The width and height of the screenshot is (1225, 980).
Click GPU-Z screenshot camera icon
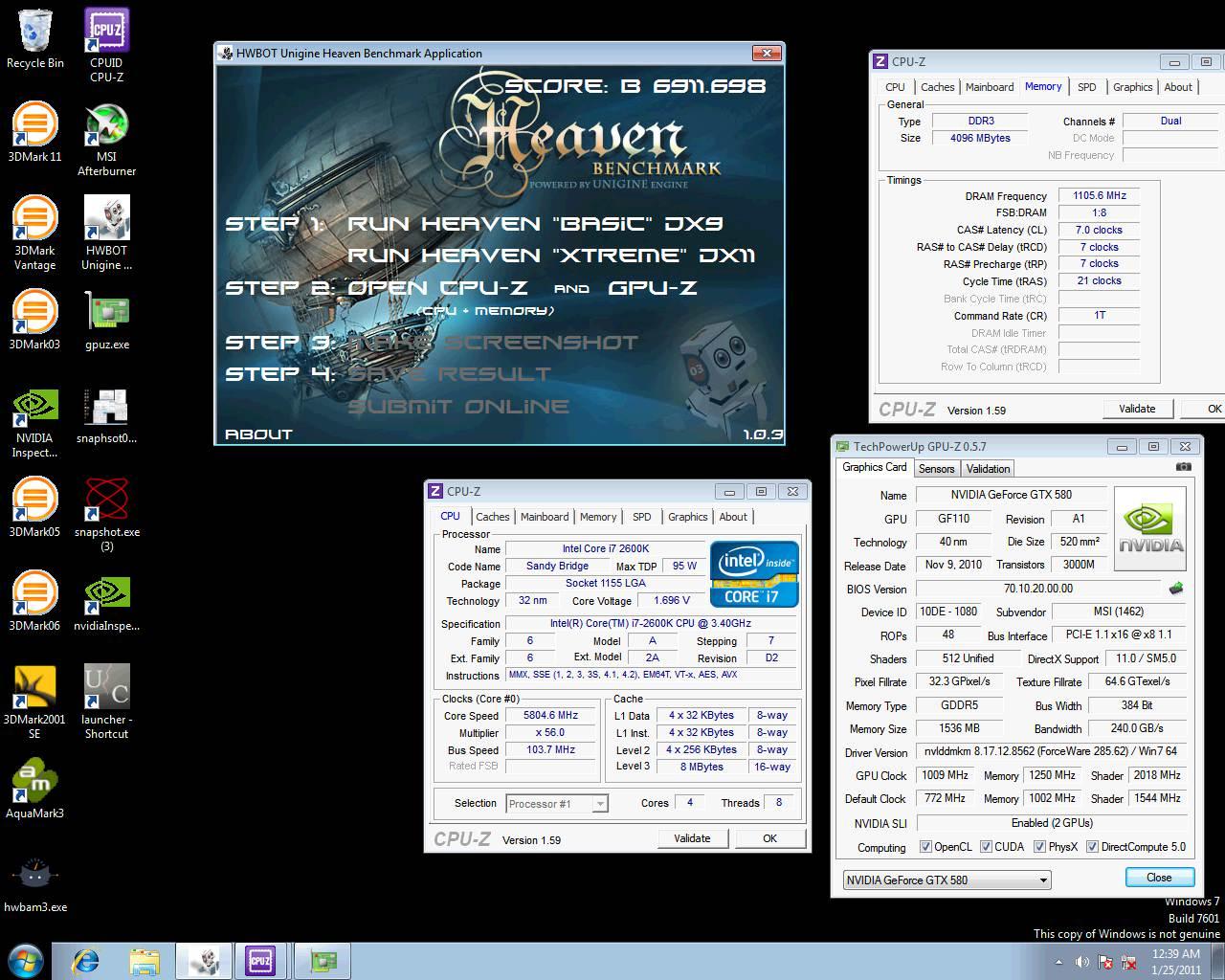click(1184, 467)
